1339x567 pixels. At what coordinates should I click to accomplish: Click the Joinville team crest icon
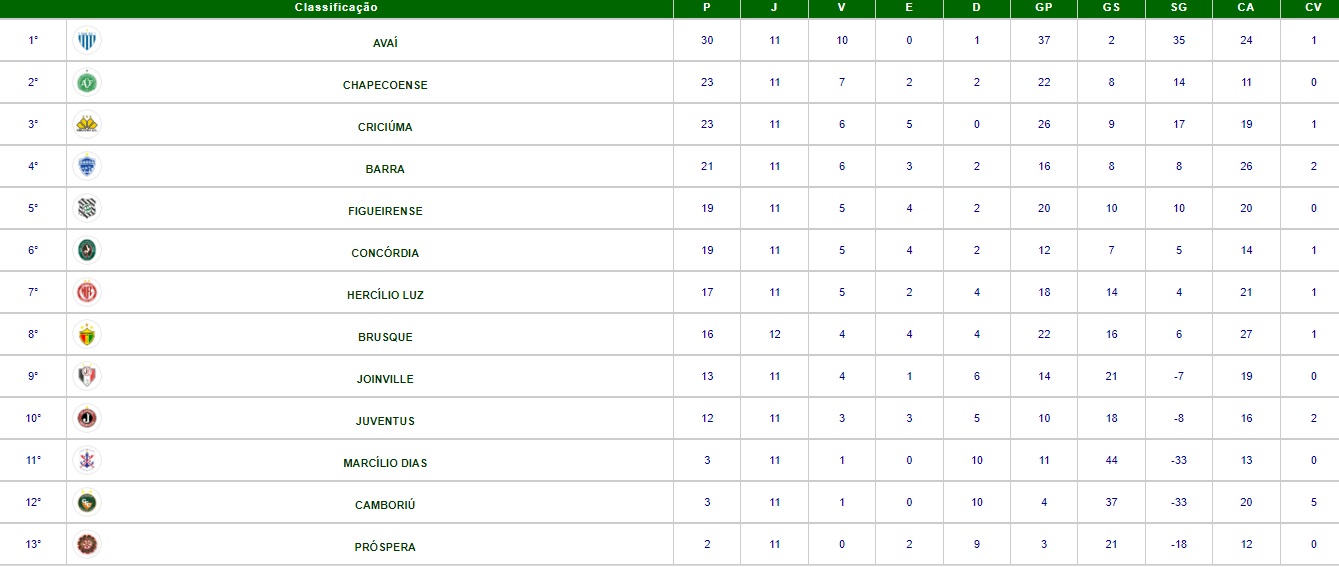(x=88, y=376)
